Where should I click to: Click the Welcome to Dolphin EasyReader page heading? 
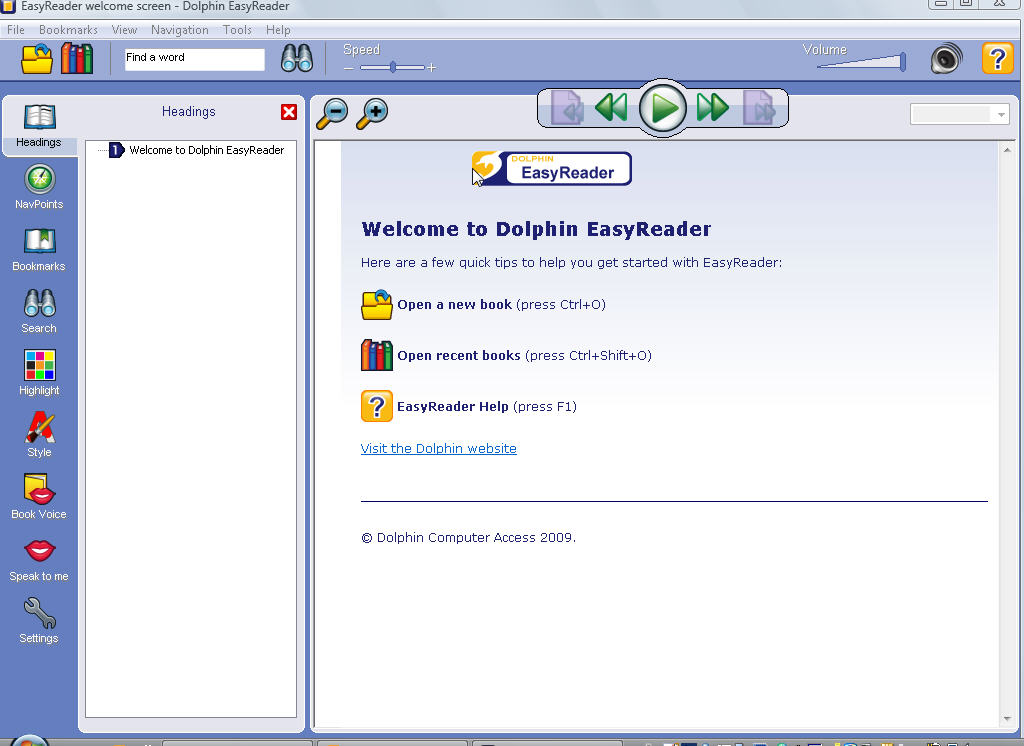(536, 229)
